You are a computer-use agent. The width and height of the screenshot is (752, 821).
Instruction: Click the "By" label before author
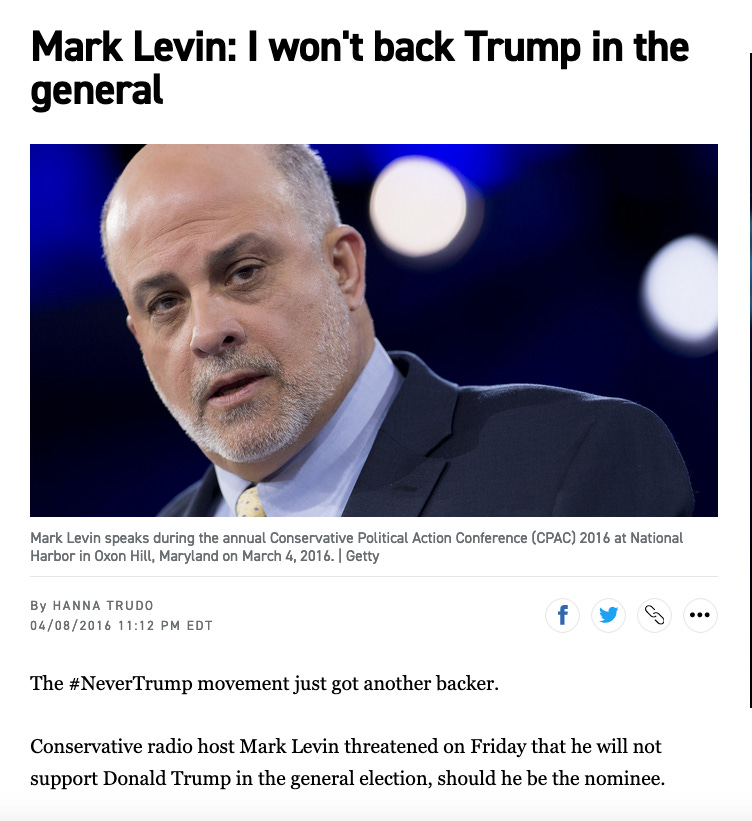click(x=38, y=606)
